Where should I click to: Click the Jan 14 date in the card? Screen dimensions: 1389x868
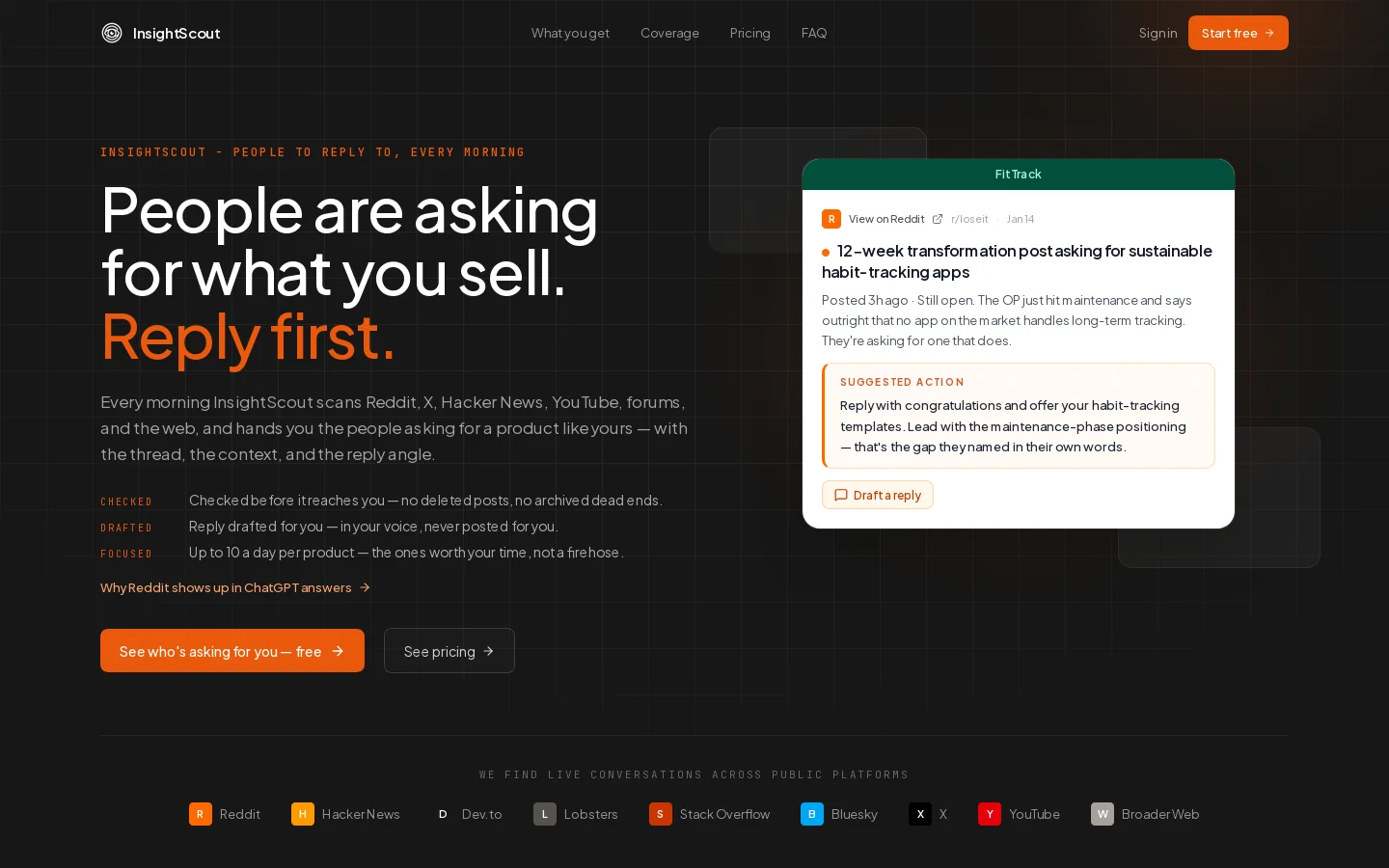(x=1021, y=219)
